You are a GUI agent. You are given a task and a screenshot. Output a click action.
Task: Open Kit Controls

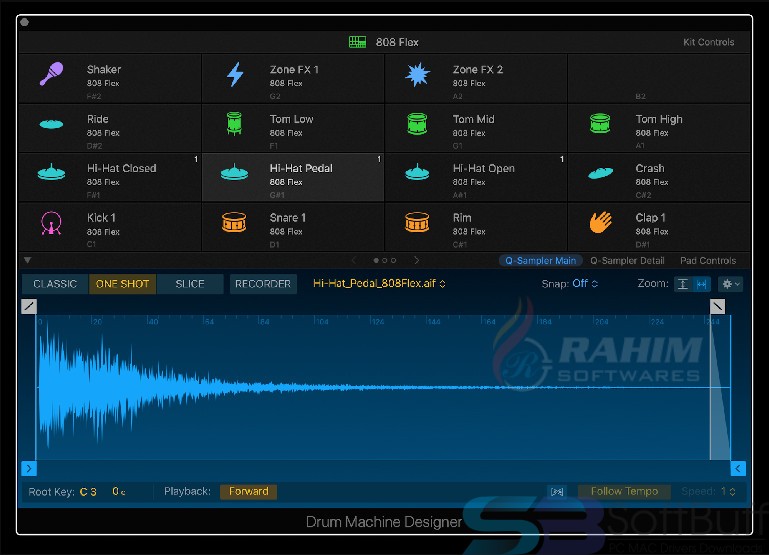pyautogui.click(x=709, y=42)
